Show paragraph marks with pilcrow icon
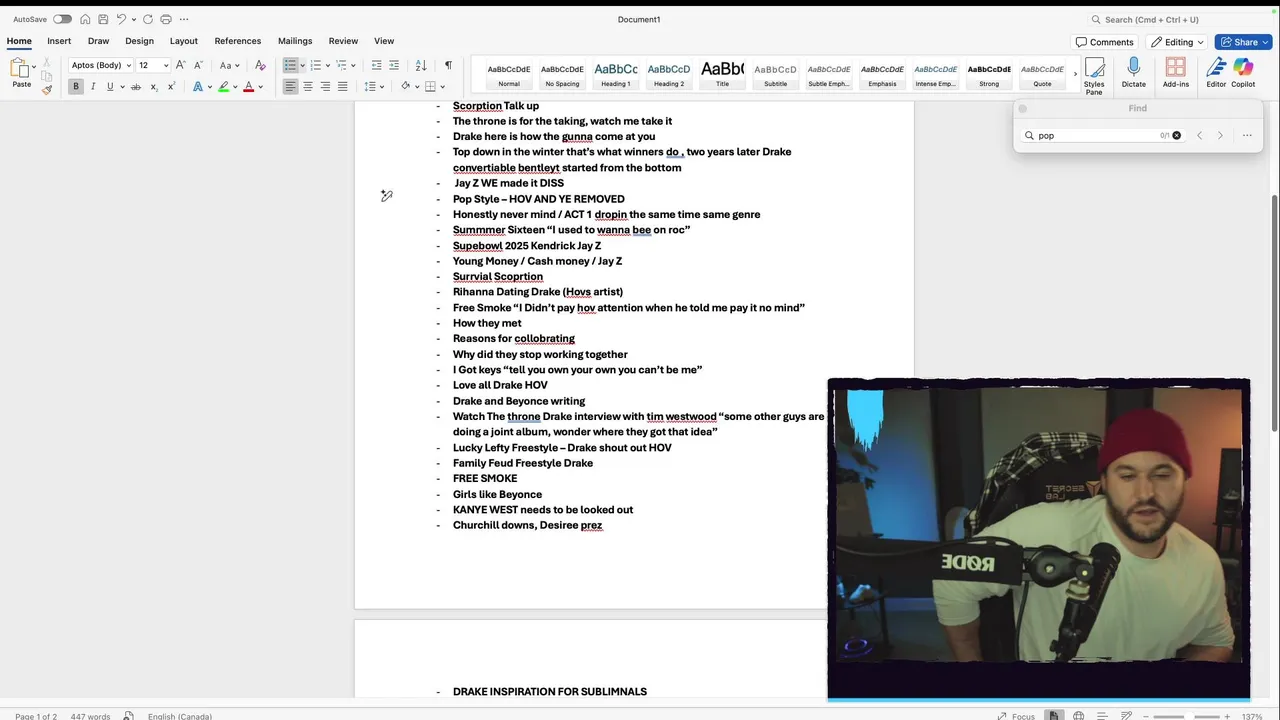1280x720 pixels. pyautogui.click(x=448, y=65)
